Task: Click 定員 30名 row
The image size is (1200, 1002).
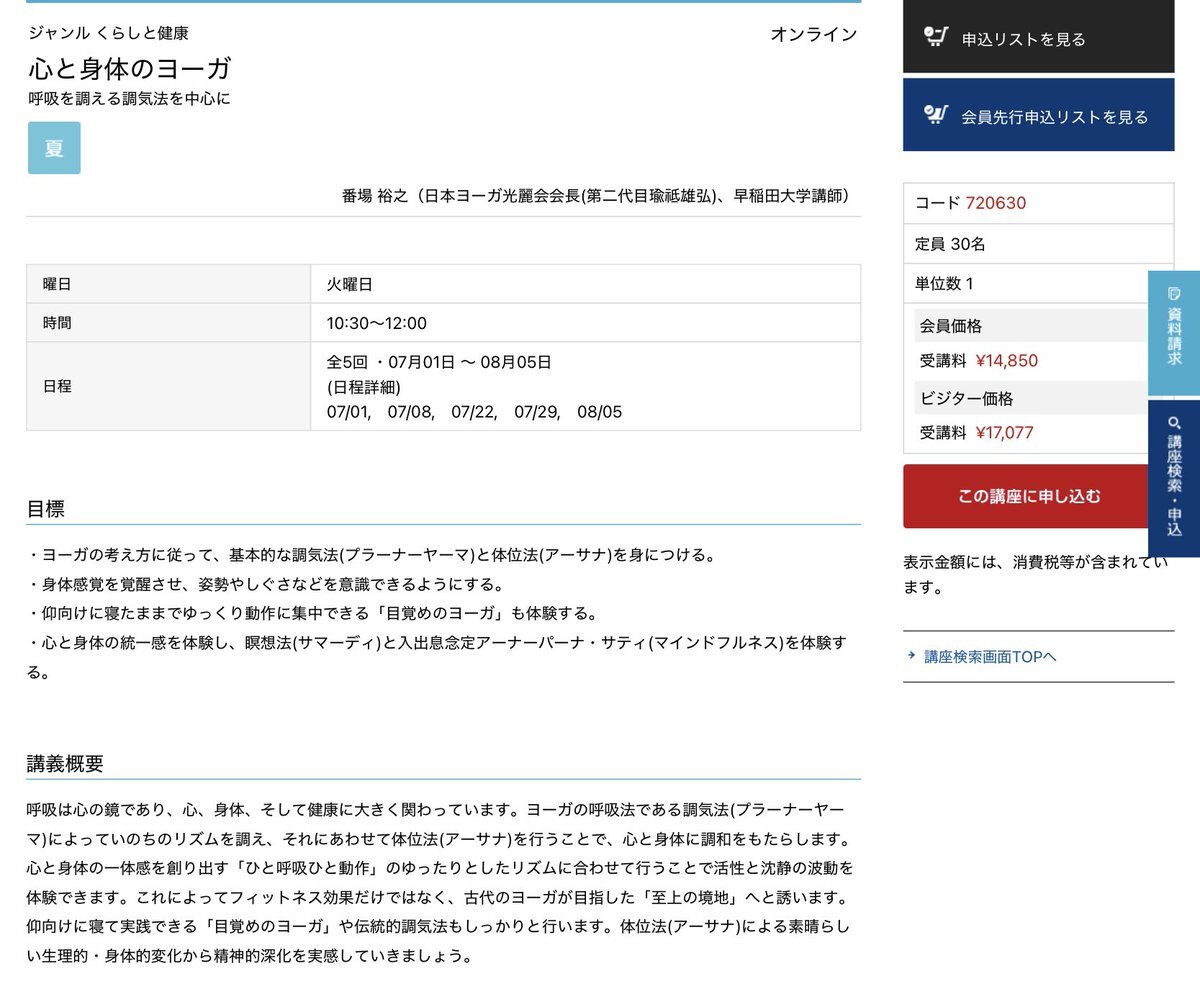Action: tap(1038, 244)
